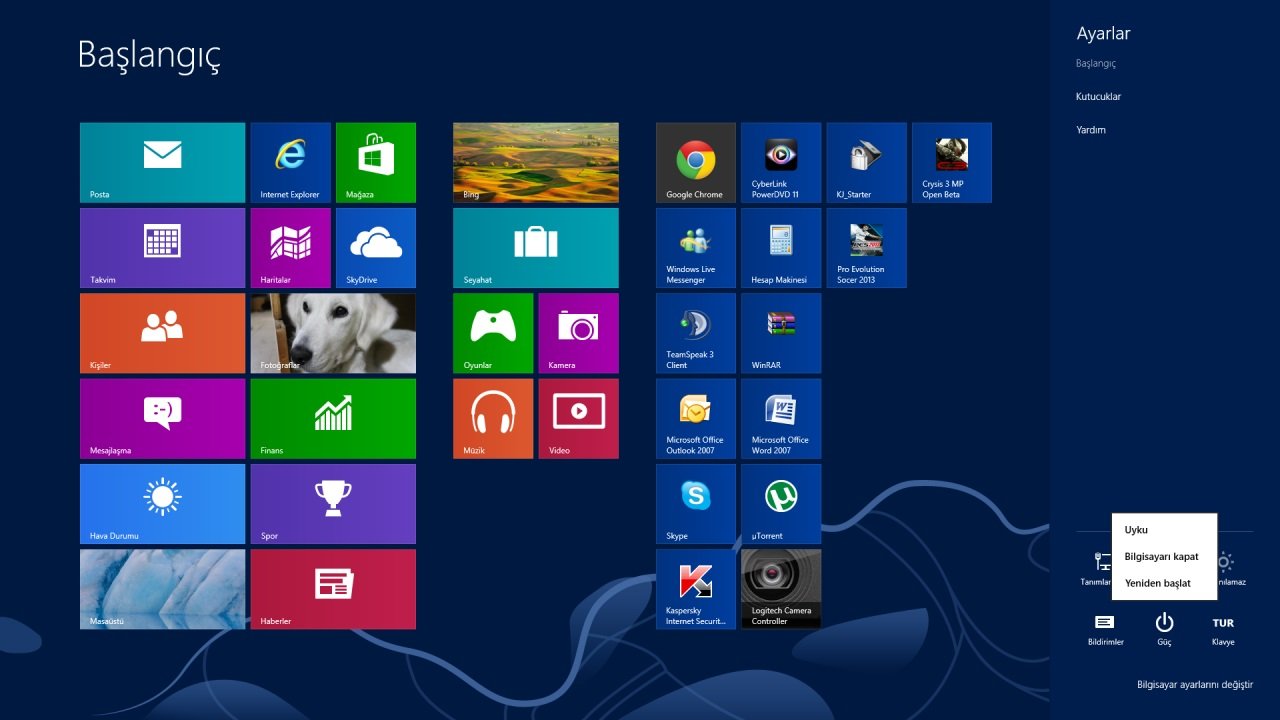Viewport: 1280px width, 720px height.
Task: Open Logitech Camera Controller
Action: (x=781, y=589)
